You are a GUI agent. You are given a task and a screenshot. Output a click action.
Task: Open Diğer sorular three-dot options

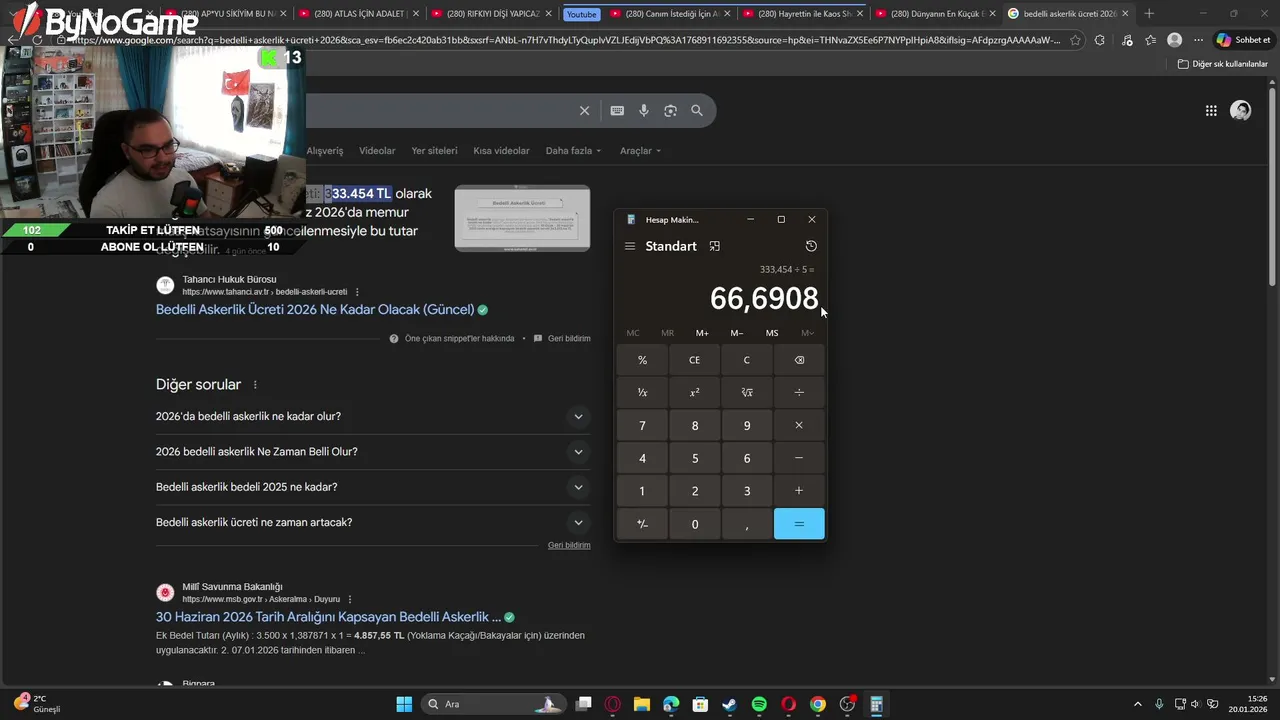coord(255,385)
